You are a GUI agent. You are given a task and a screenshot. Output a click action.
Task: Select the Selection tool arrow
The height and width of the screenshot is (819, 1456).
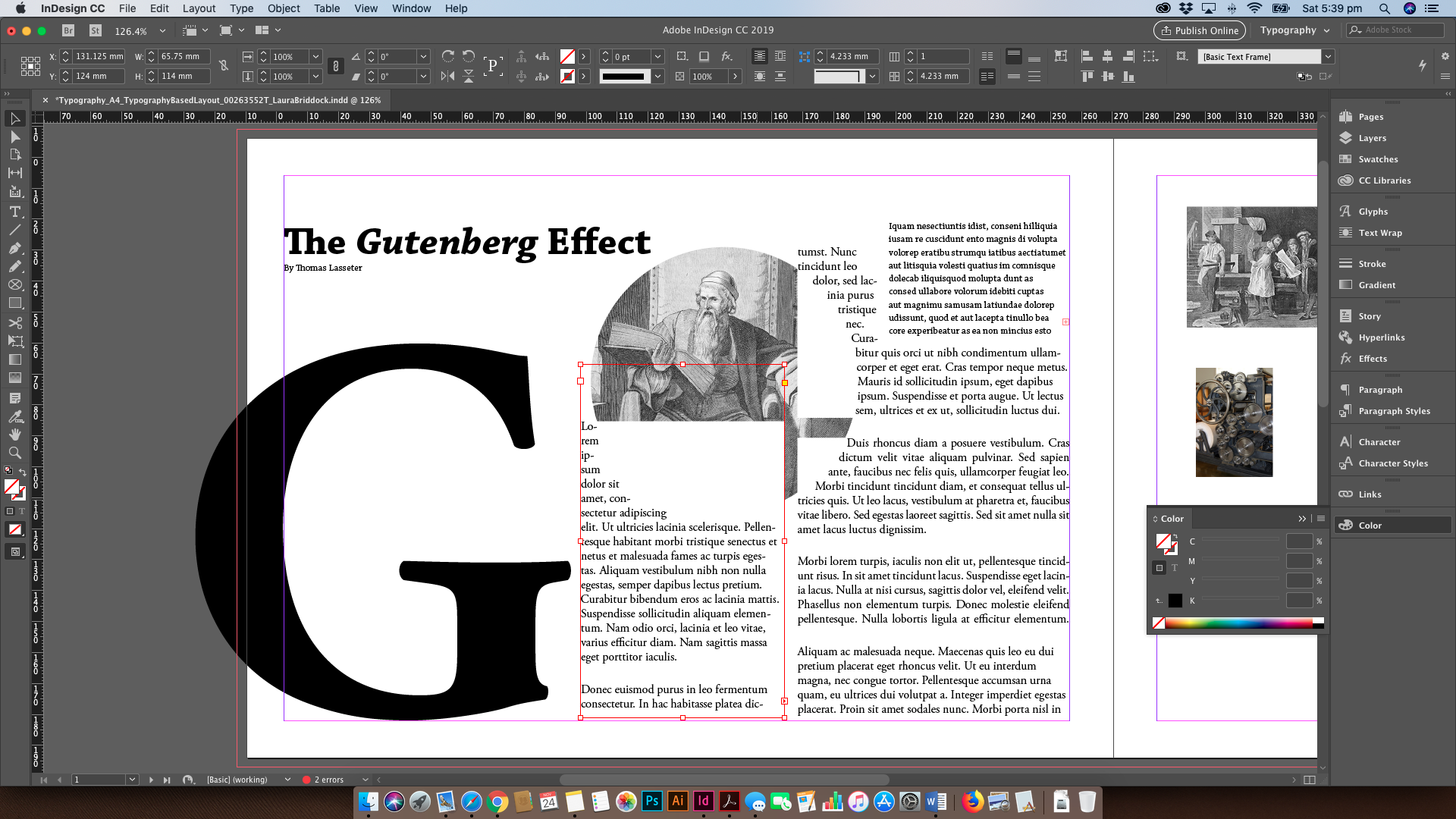coord(14,119)
